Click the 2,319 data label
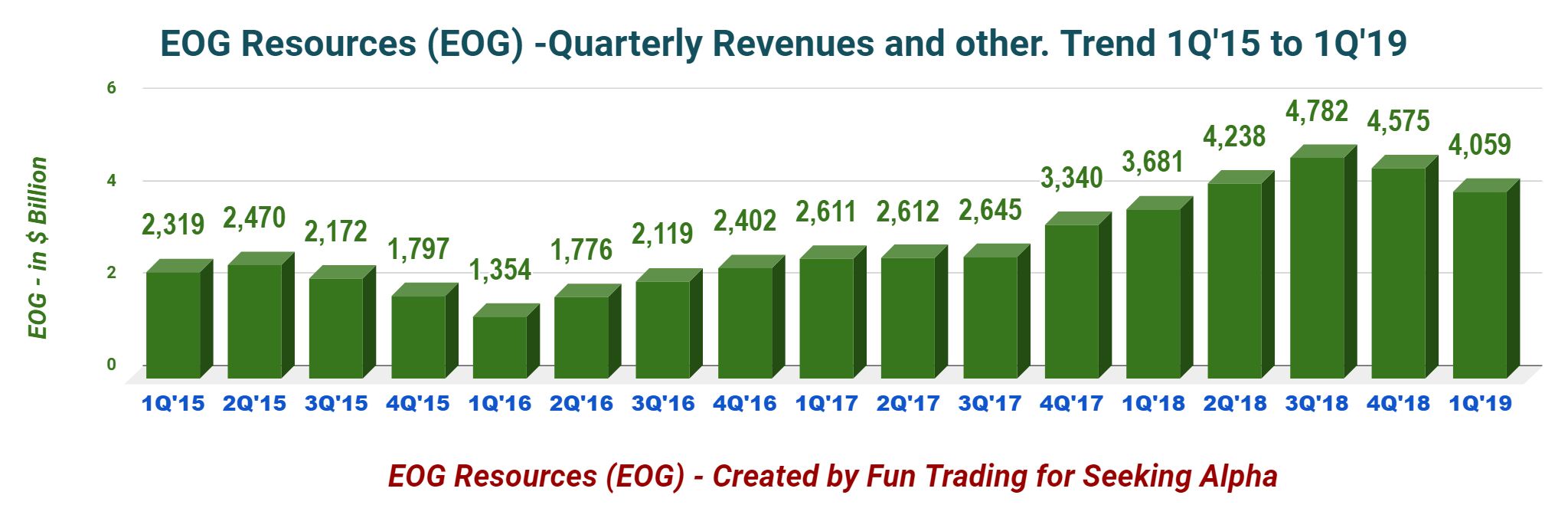1568x518 pixels. 173,225
